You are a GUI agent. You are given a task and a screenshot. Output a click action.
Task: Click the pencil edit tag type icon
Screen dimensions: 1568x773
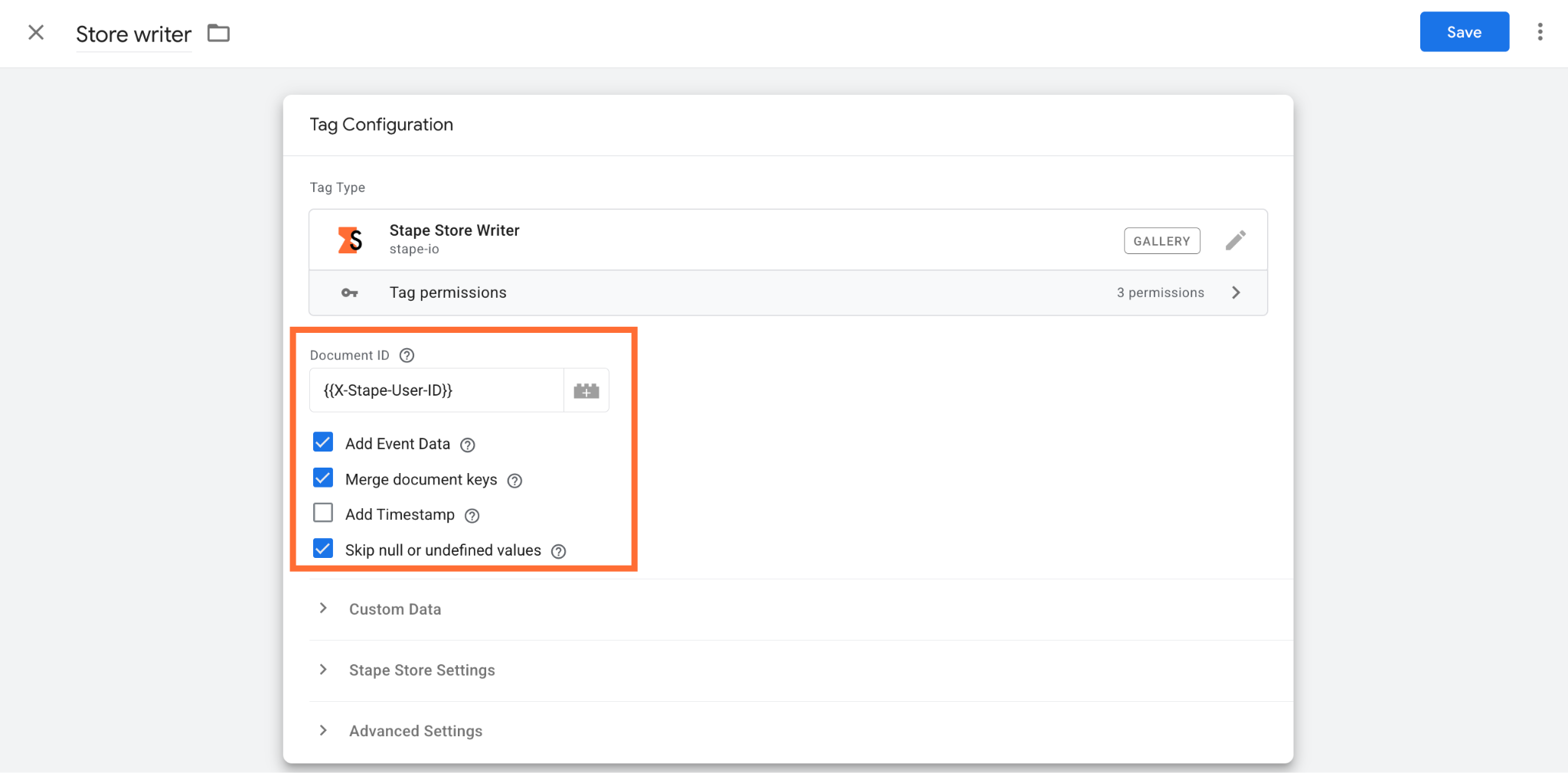click(1235, 240)
